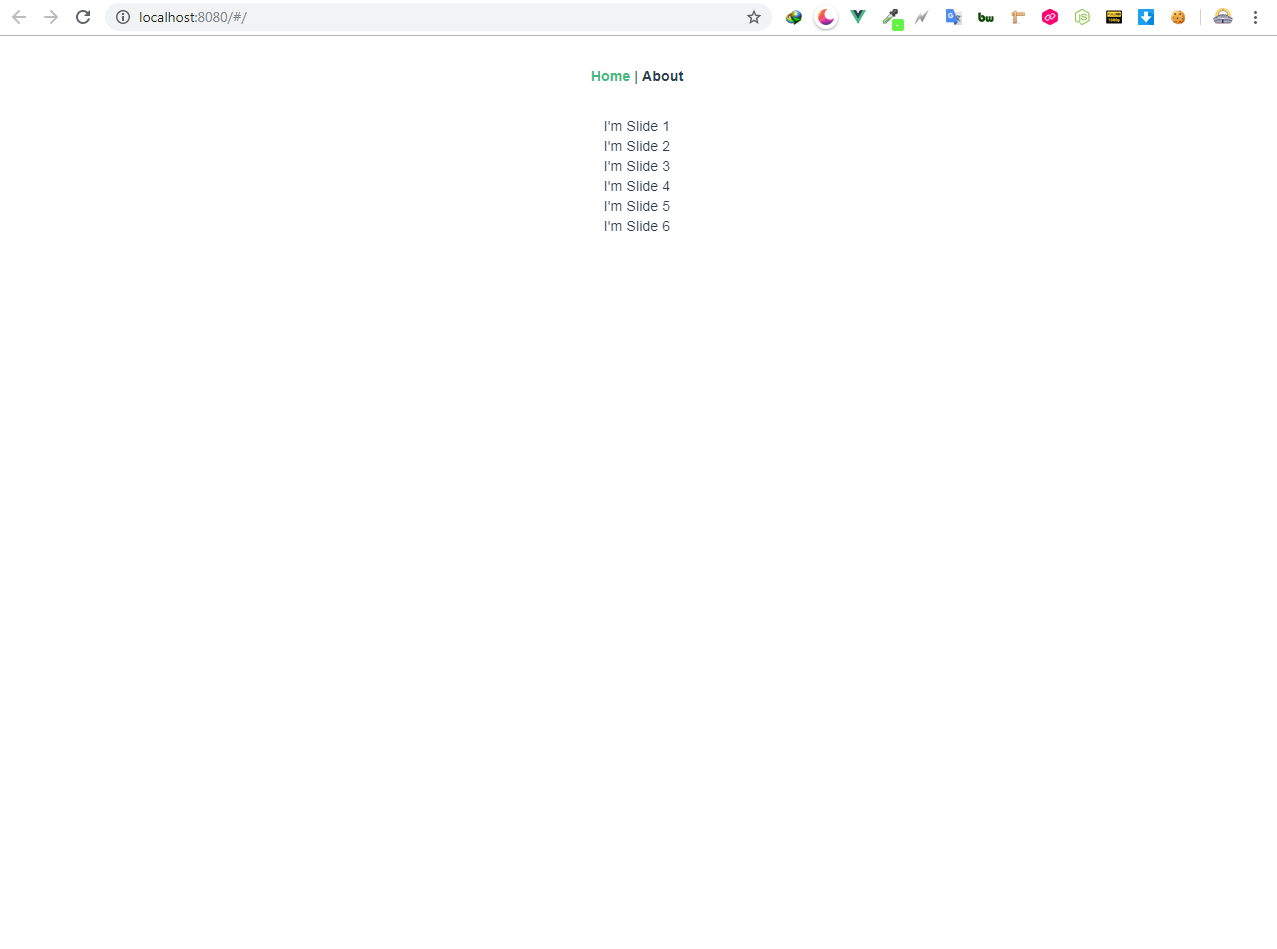Click the back navigation arrow
The height and width of the screenshot is (949, 1277).
tap(18, 17)
